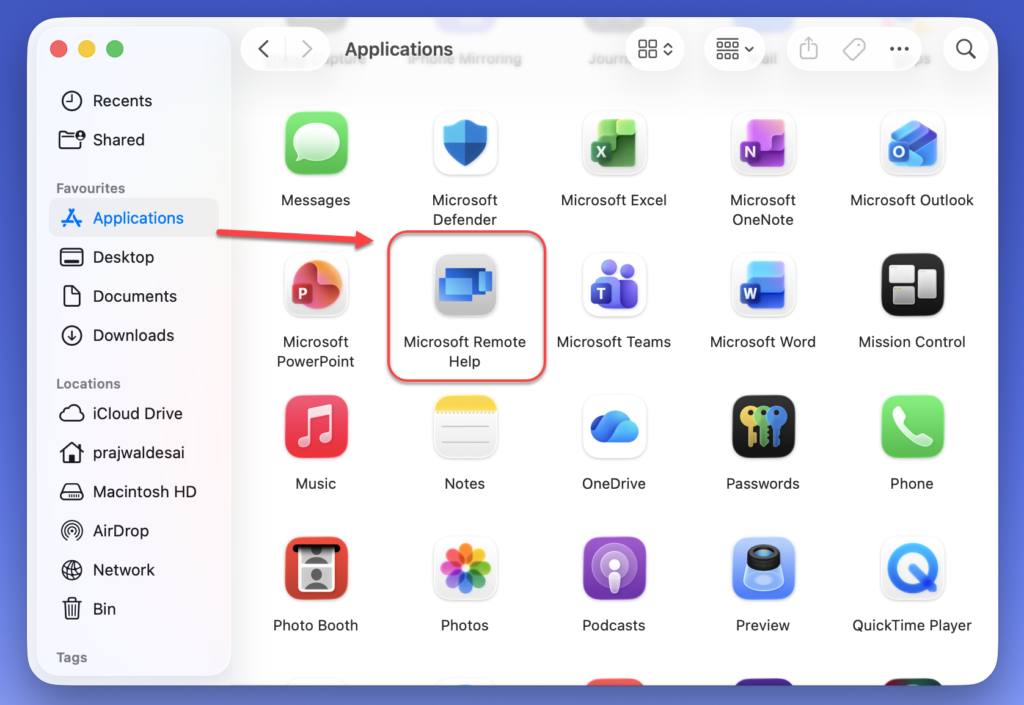Open the Photos flower icon
Image resolution: width=1024 pixels, height=705 pixels.
pyautogui.click(x=465, y=568)
